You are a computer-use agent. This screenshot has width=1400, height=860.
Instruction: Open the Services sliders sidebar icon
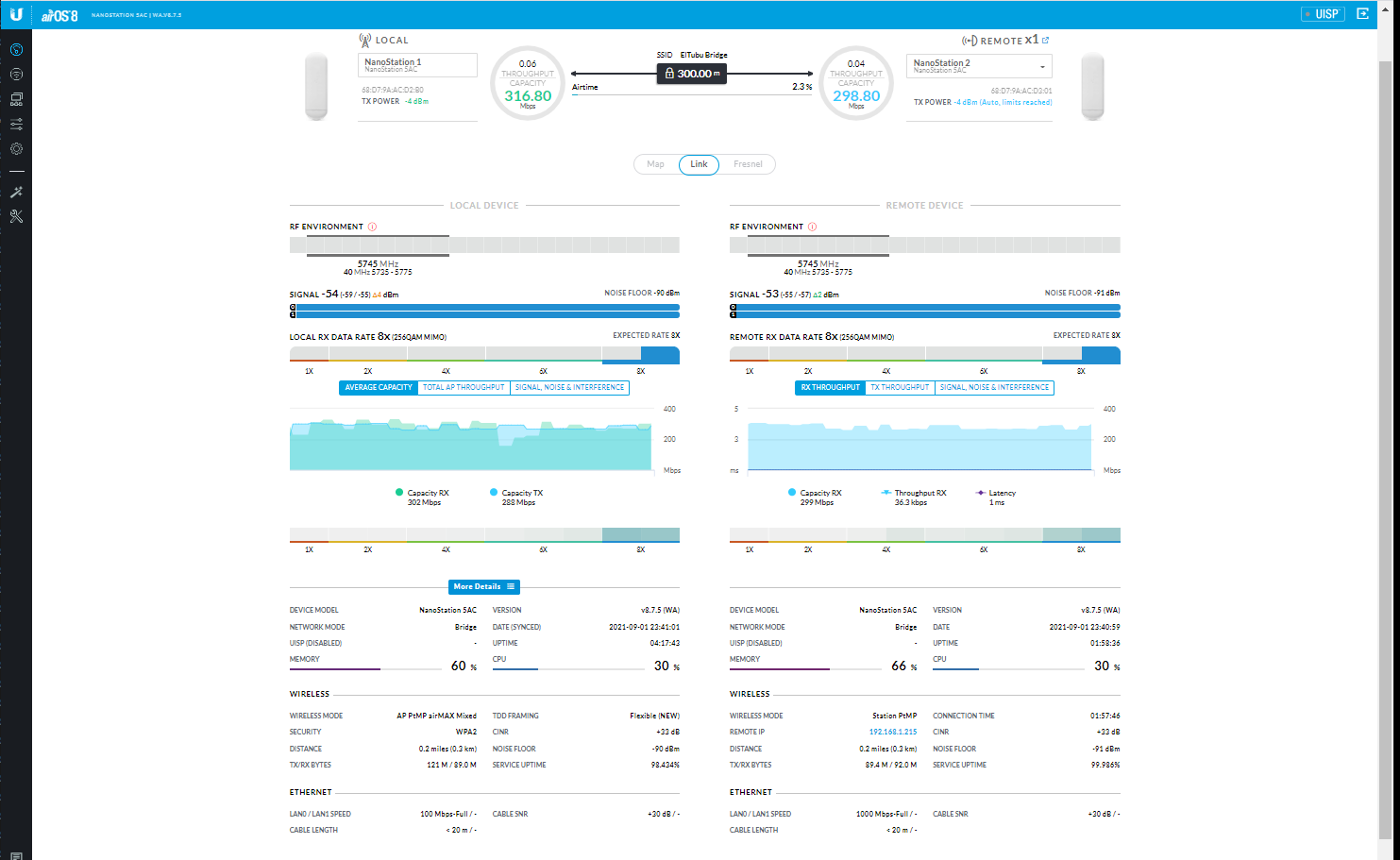click(x=16, y=125)
